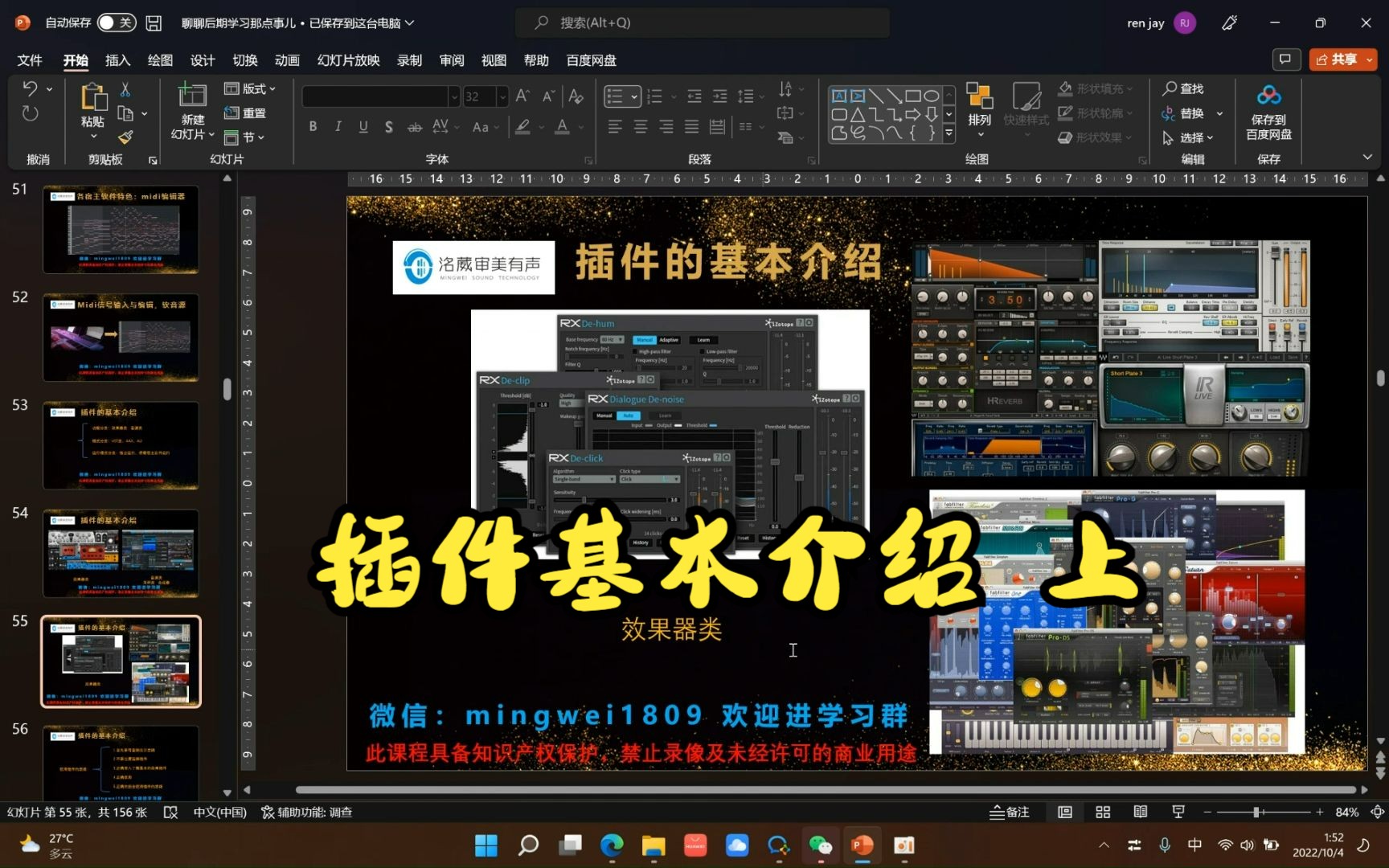
Task: Select slide 51 thumbnail
Action: click(x=121, y=229)
